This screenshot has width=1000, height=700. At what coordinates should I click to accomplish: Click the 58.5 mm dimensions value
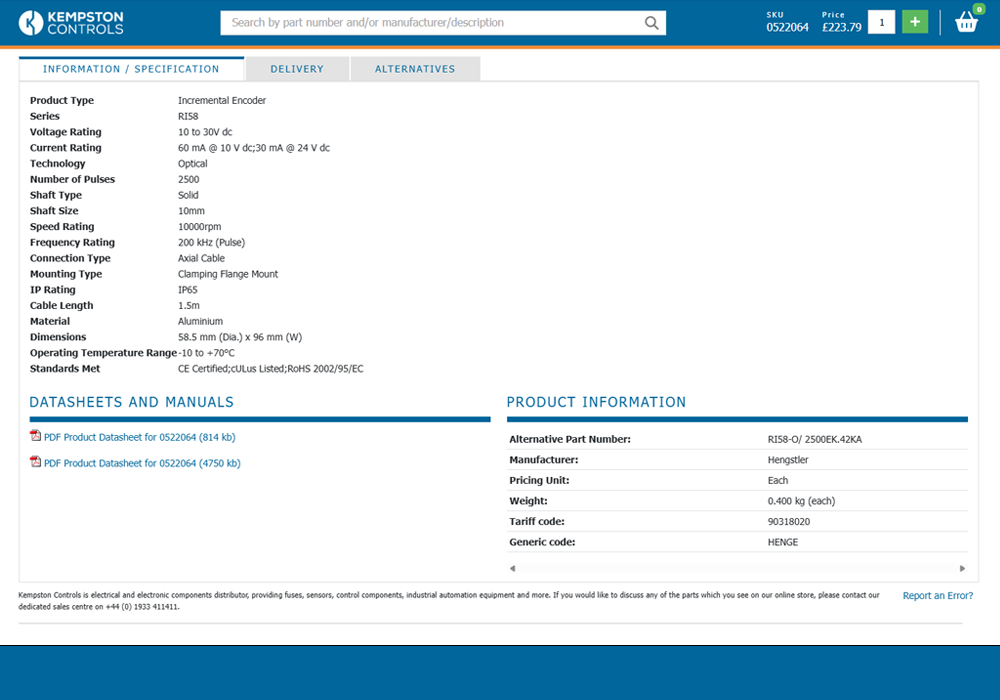pyautogui.click(x=240, y=337)
